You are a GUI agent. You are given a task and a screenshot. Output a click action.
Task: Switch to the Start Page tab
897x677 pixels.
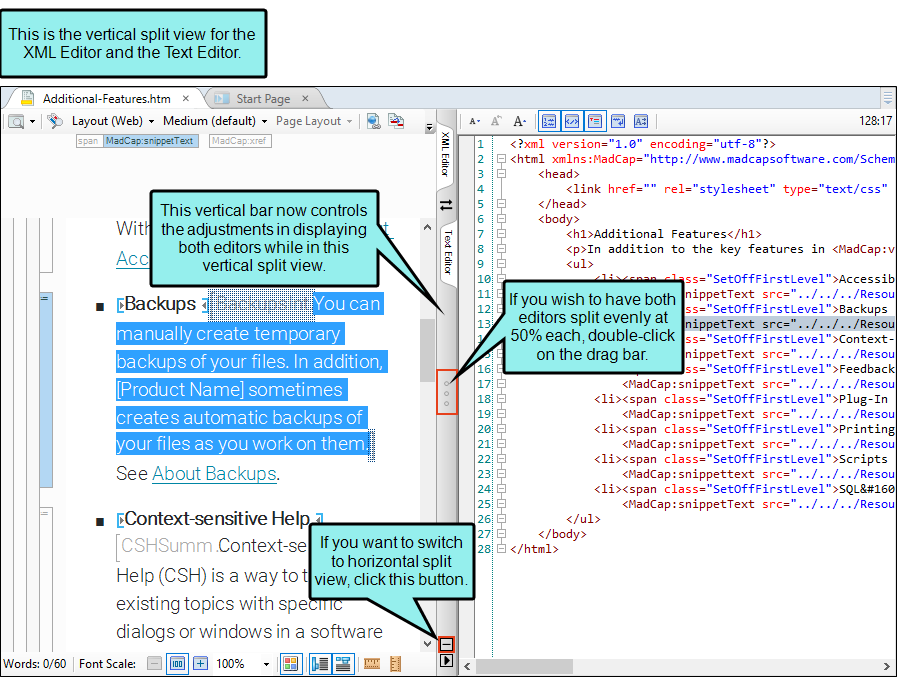[x=263, y=98]
